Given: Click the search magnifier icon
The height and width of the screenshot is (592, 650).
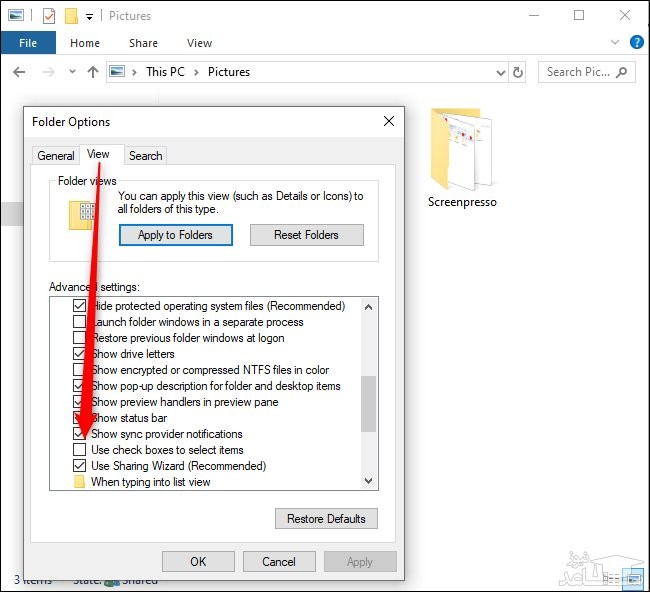Looking at the screenshot, I should coord(622,72).
